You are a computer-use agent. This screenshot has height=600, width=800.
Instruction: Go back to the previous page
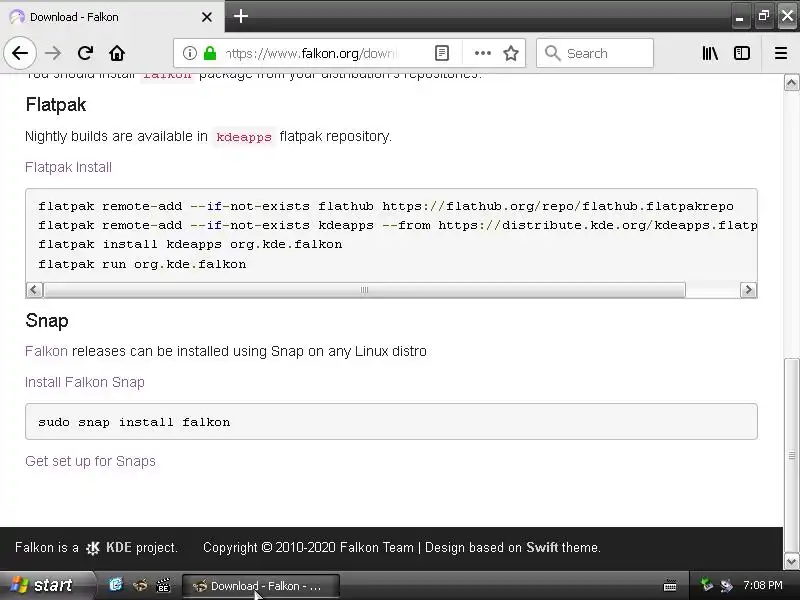point(20,53)
